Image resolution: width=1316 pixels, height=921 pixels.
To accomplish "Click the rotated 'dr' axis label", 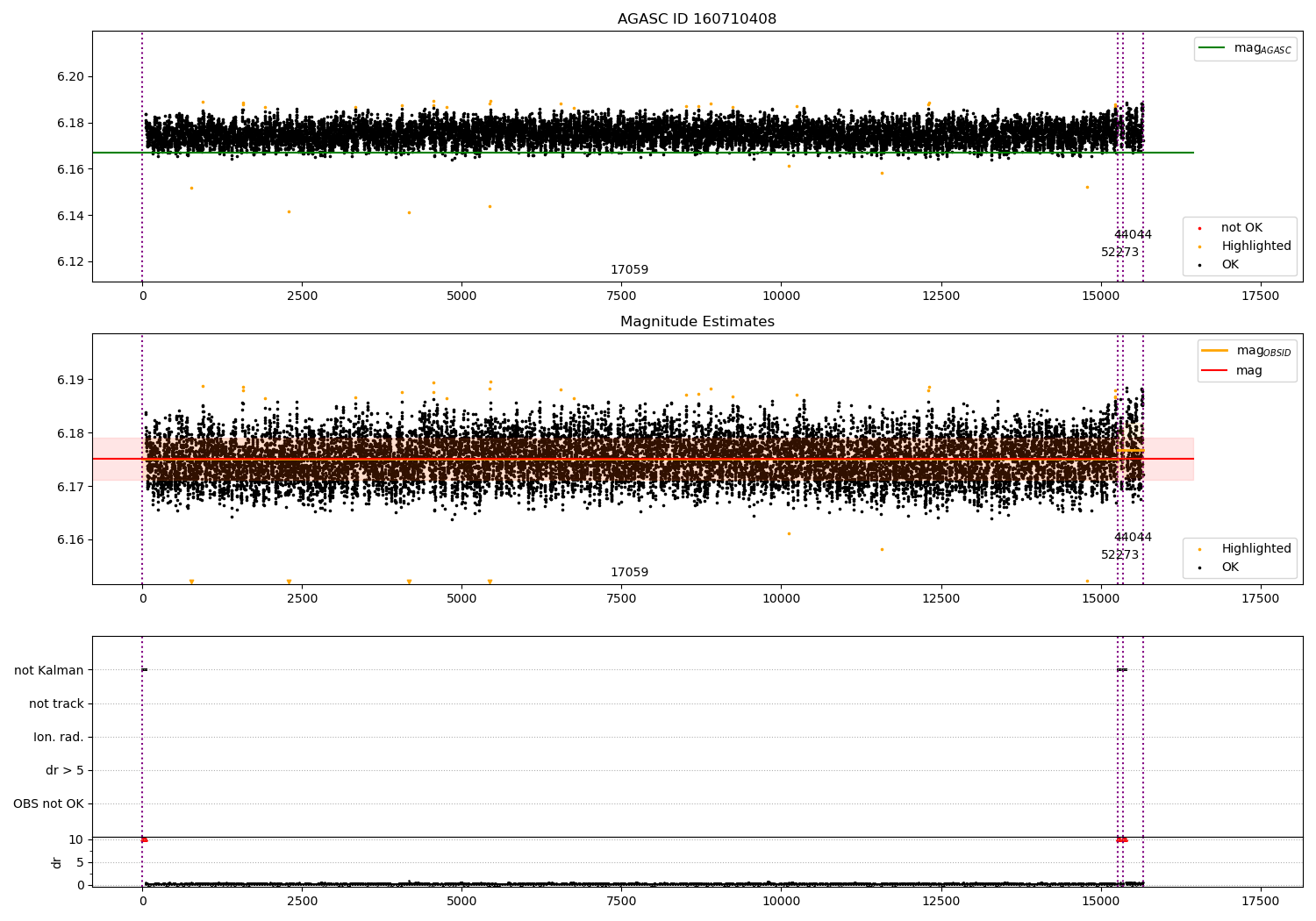I will (57, 862).
